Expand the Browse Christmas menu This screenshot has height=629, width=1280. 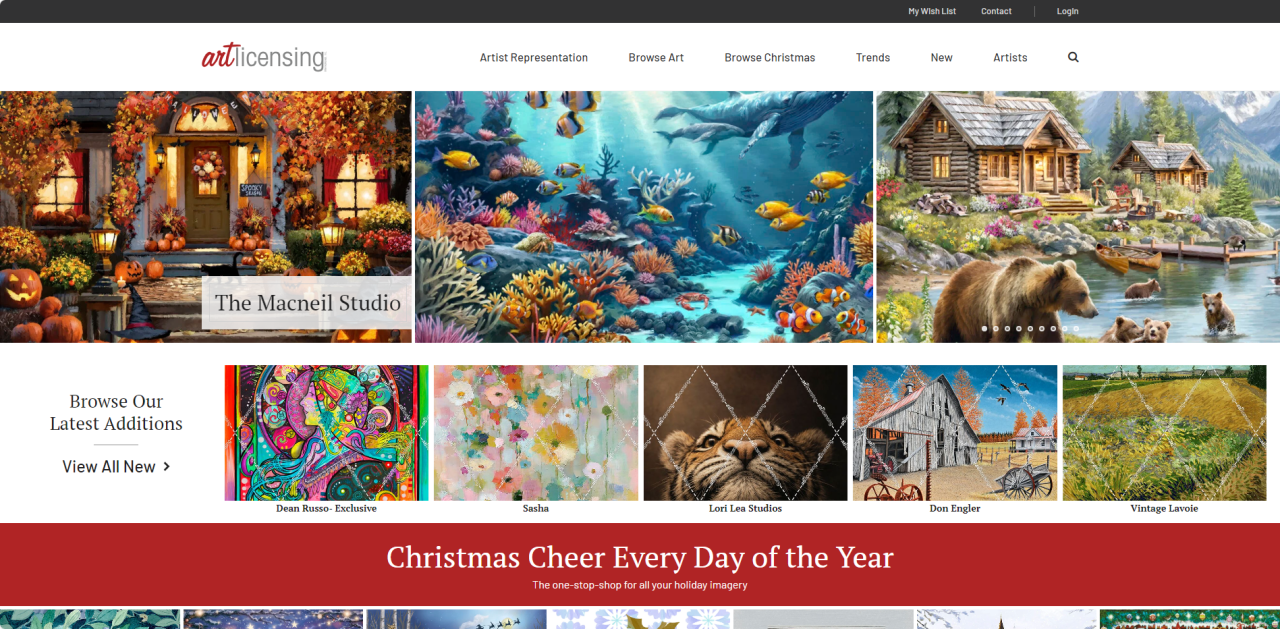(x=770, y=57)
